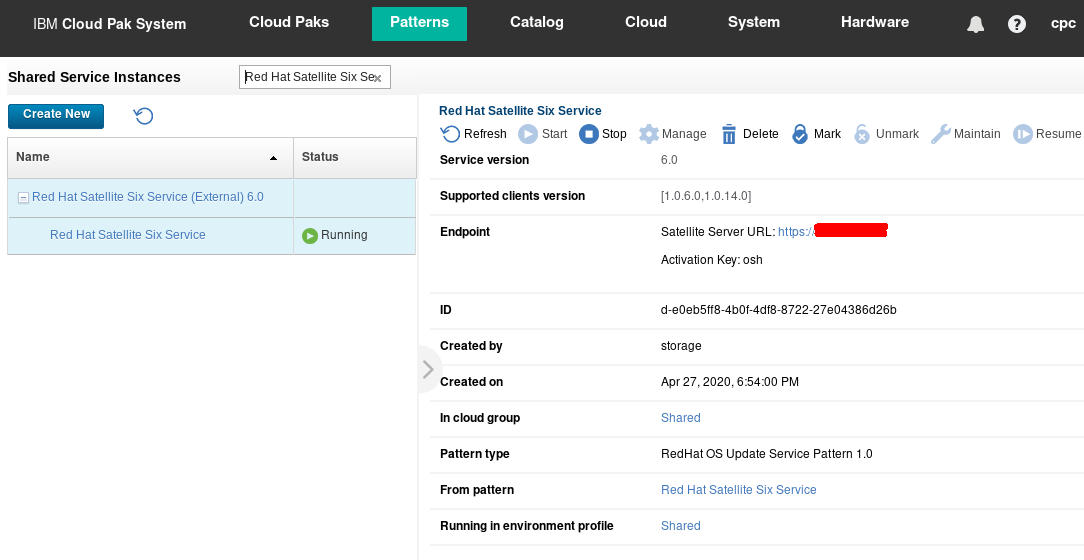This screenshot has height=560, width=1084.
Task: Open the Patterns menu
Action: coord(419,24)
